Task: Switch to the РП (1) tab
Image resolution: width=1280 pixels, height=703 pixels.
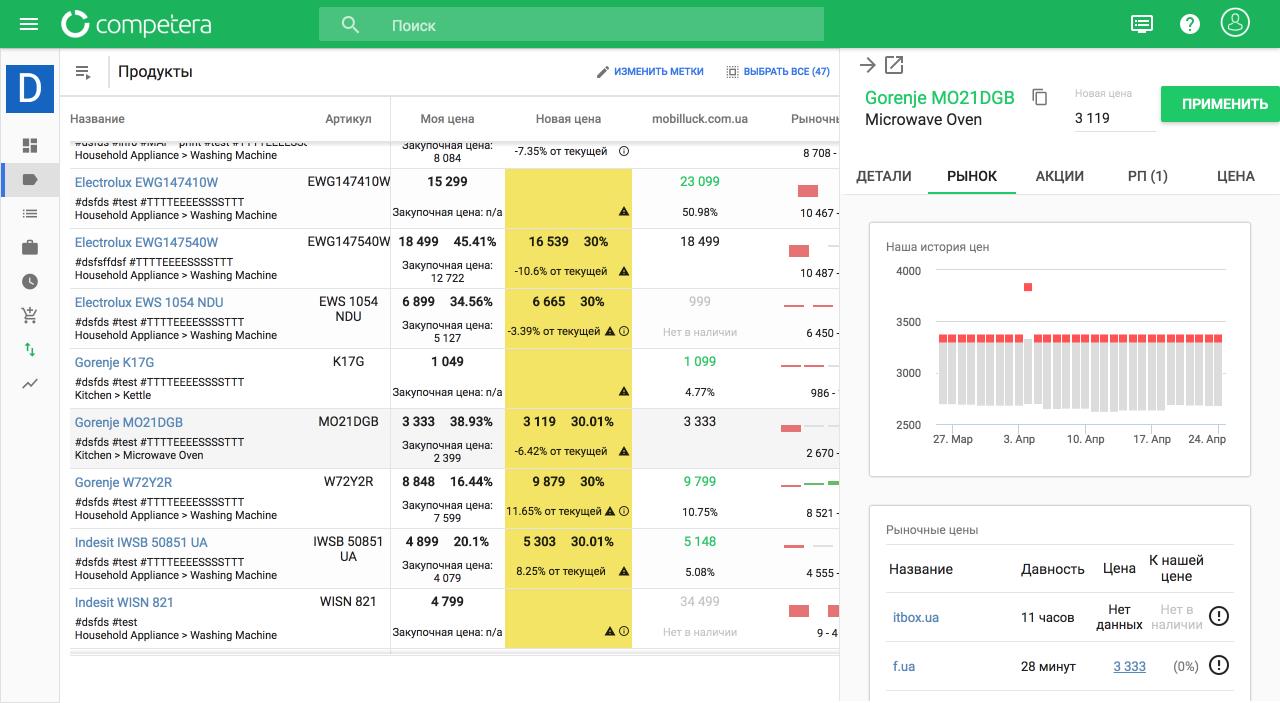Action: coord(1148,176)
